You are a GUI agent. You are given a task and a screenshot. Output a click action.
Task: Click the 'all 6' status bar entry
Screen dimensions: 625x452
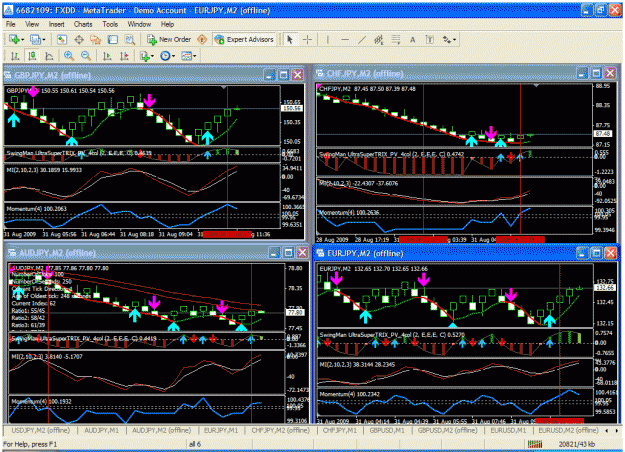pos(195,444)
